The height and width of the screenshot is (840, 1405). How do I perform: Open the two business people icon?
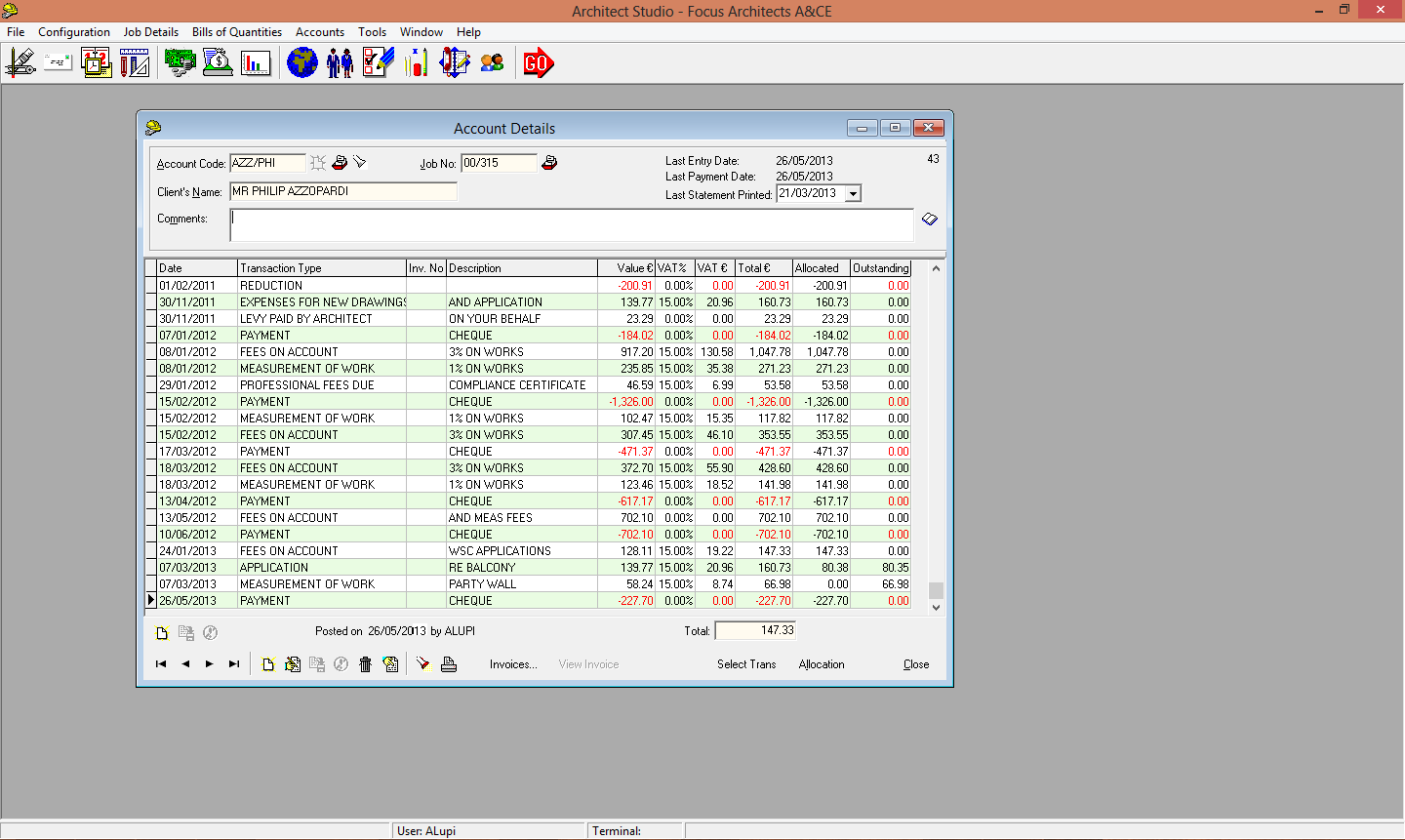pyautogui.click(x=341, y=63)
